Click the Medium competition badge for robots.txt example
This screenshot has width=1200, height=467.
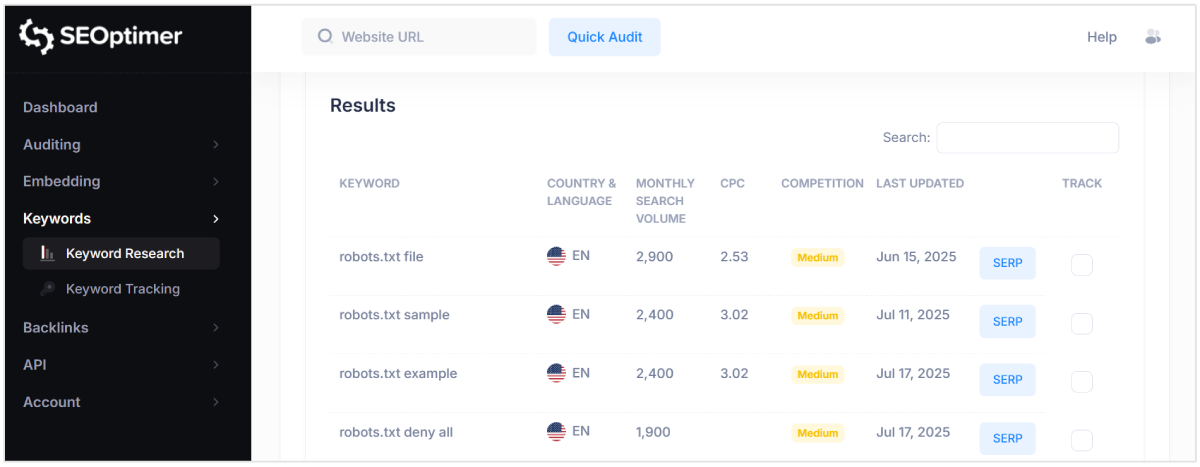(x=817, y=374)
